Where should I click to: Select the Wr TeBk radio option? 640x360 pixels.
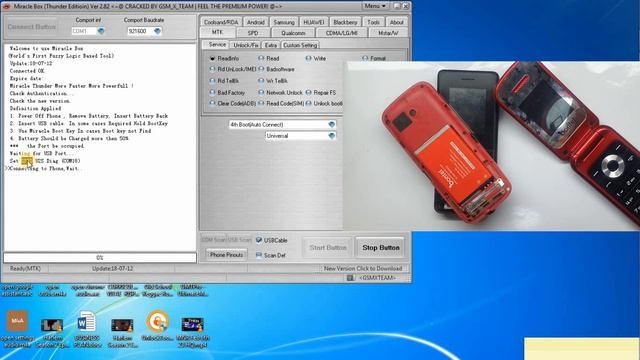tap(261, 81)
